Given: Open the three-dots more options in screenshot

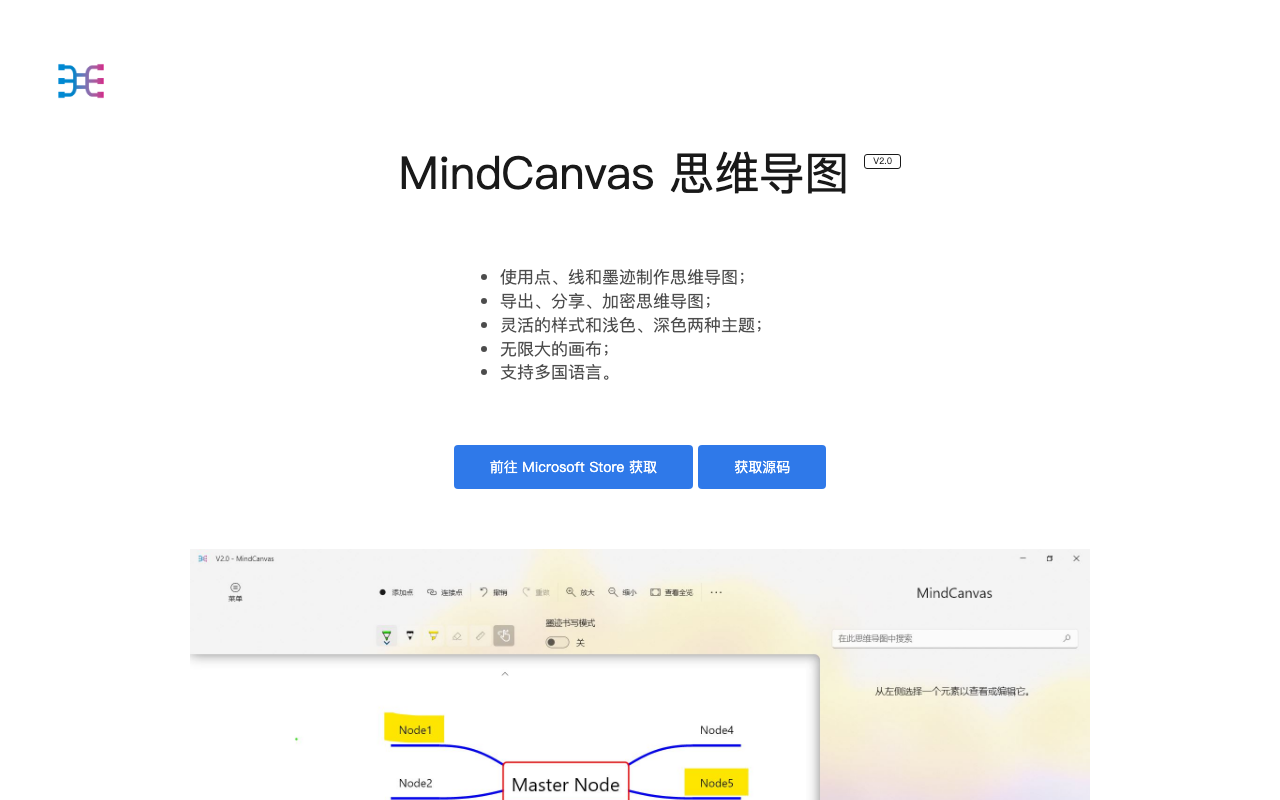Looking at the screenshot, I should (716, 592).
